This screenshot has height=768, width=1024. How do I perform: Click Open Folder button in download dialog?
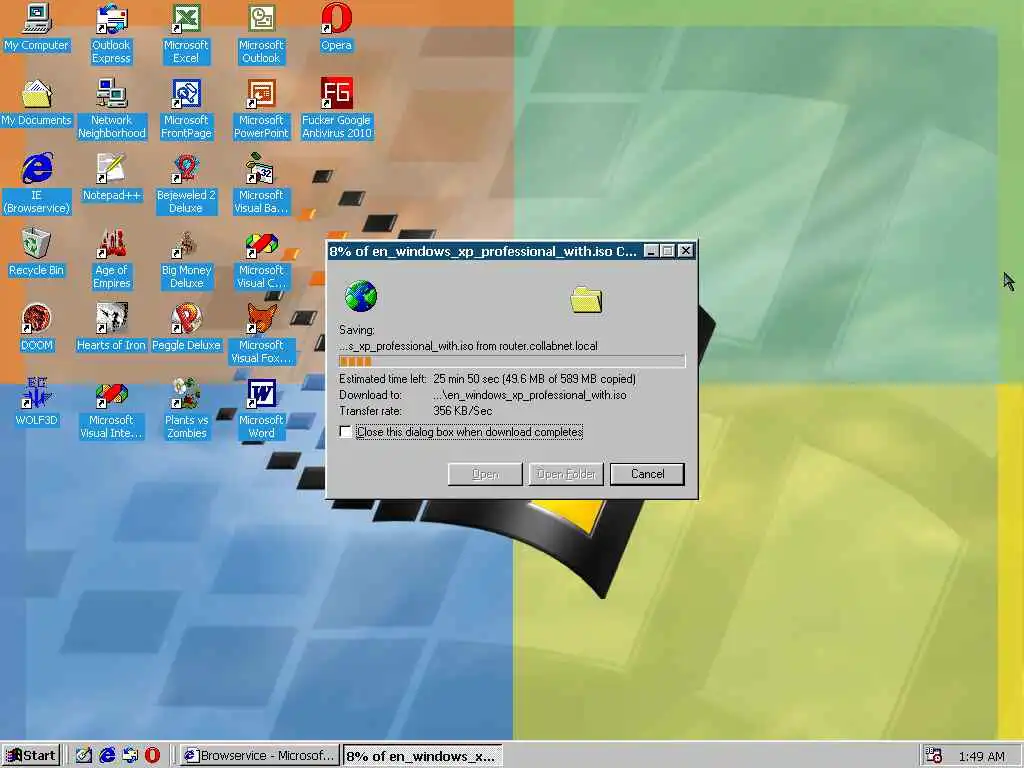(566, 474)
